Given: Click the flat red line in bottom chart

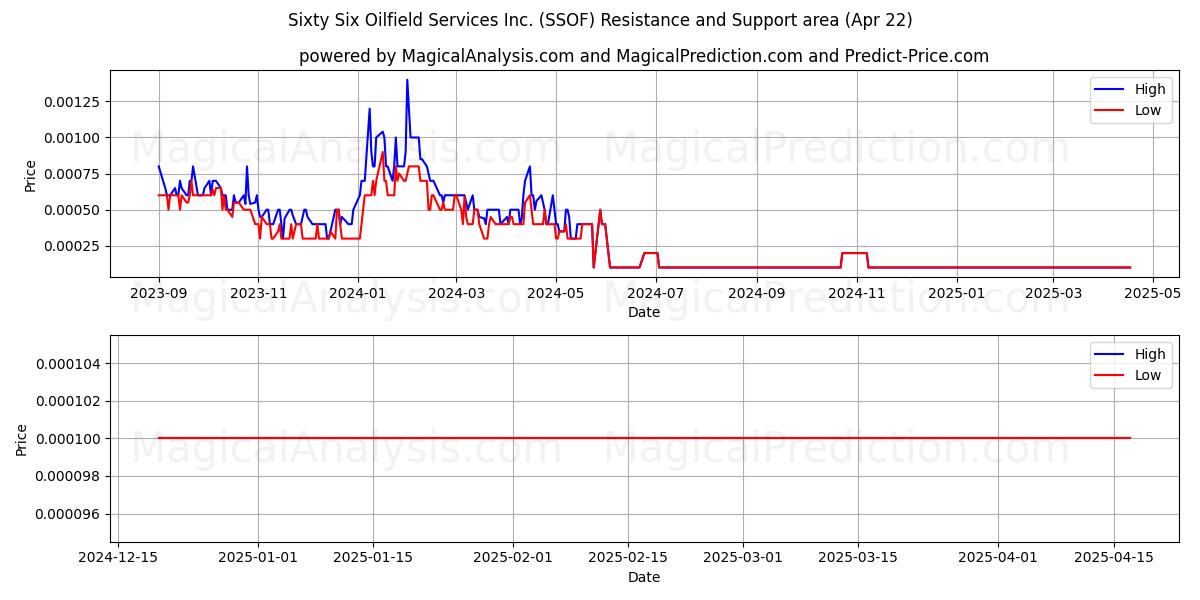Looking at the screenshot, I should [644, 438].
